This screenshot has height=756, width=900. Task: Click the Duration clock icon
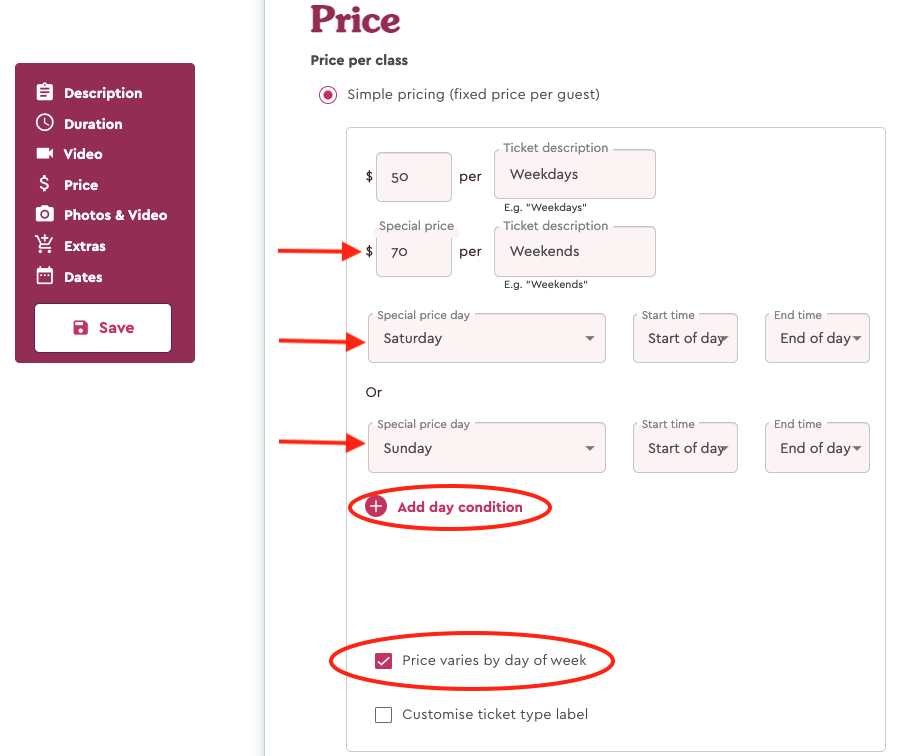45,123
